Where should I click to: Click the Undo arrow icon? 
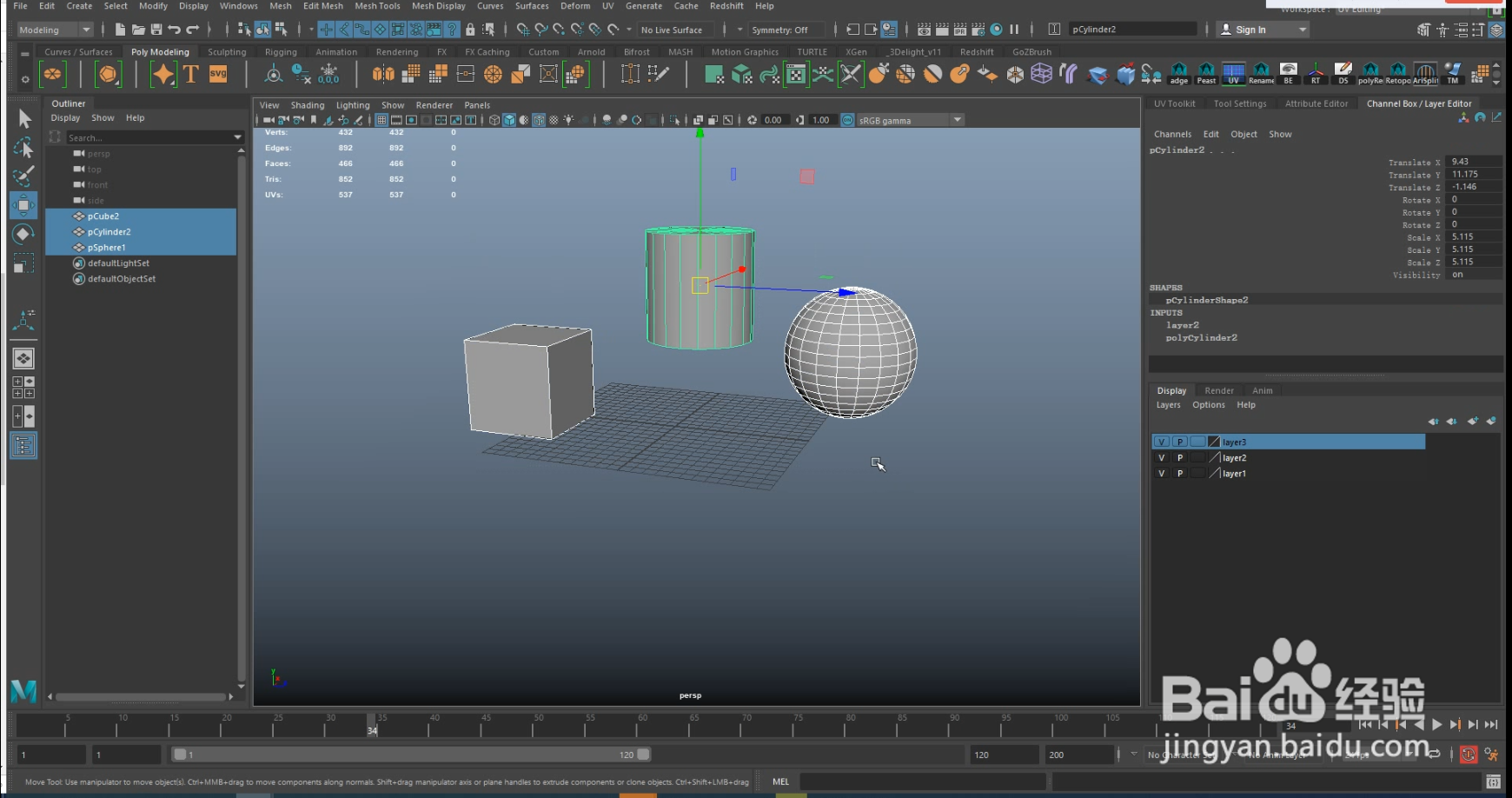click(175, 30)
